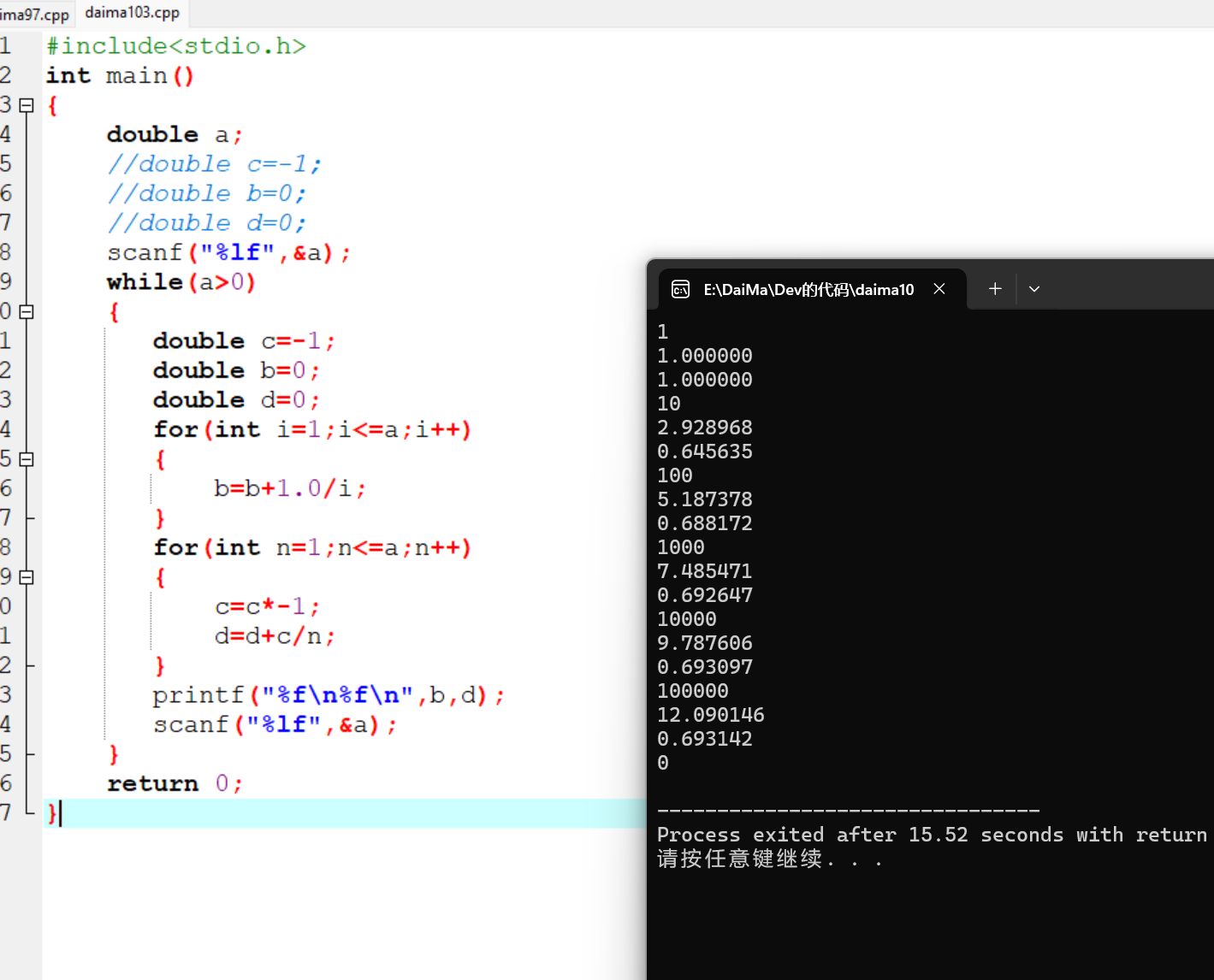Click the console output '2.928968'

coord(705,428)
